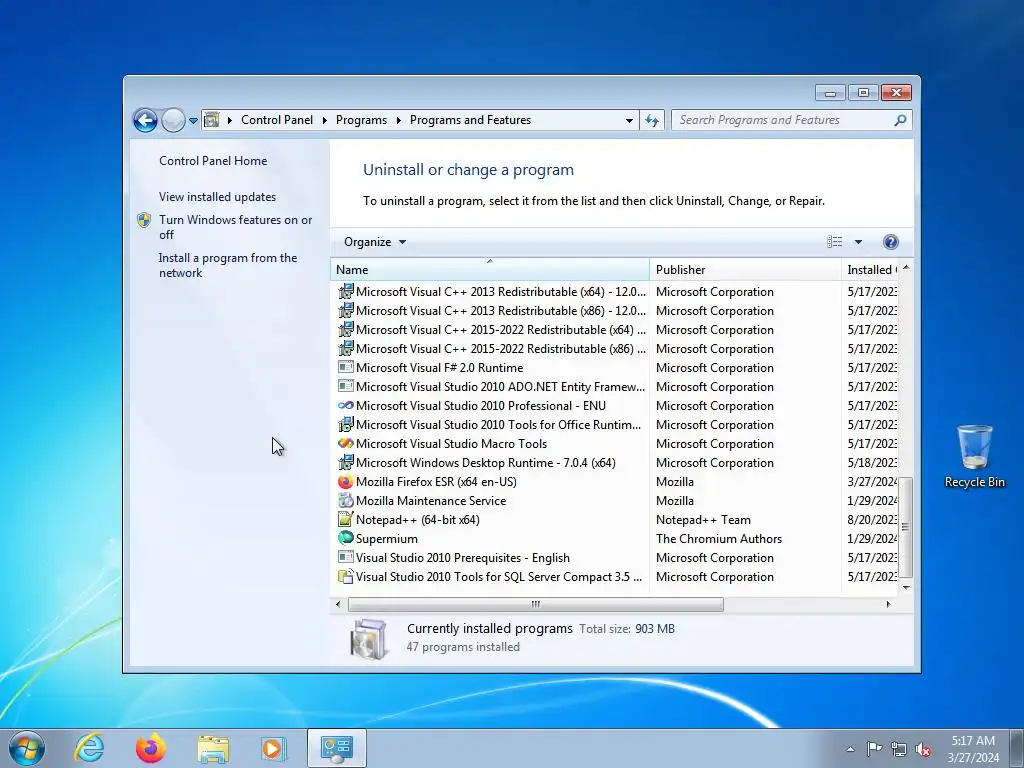
Task: Click the 8/20/2023 install date cell
Action: (872, 520)
